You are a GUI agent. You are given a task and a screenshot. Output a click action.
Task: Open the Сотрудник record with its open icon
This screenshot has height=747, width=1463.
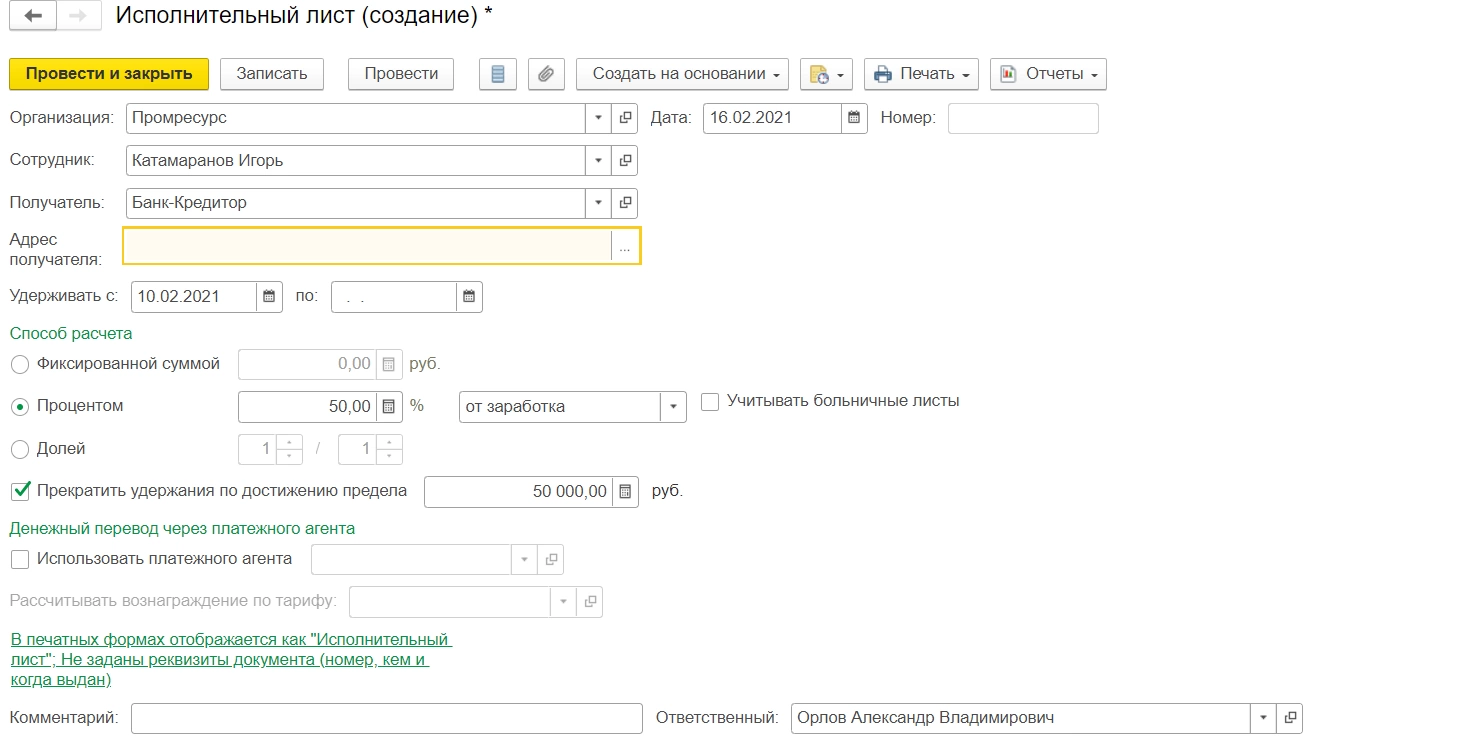(x=625, y=160)
